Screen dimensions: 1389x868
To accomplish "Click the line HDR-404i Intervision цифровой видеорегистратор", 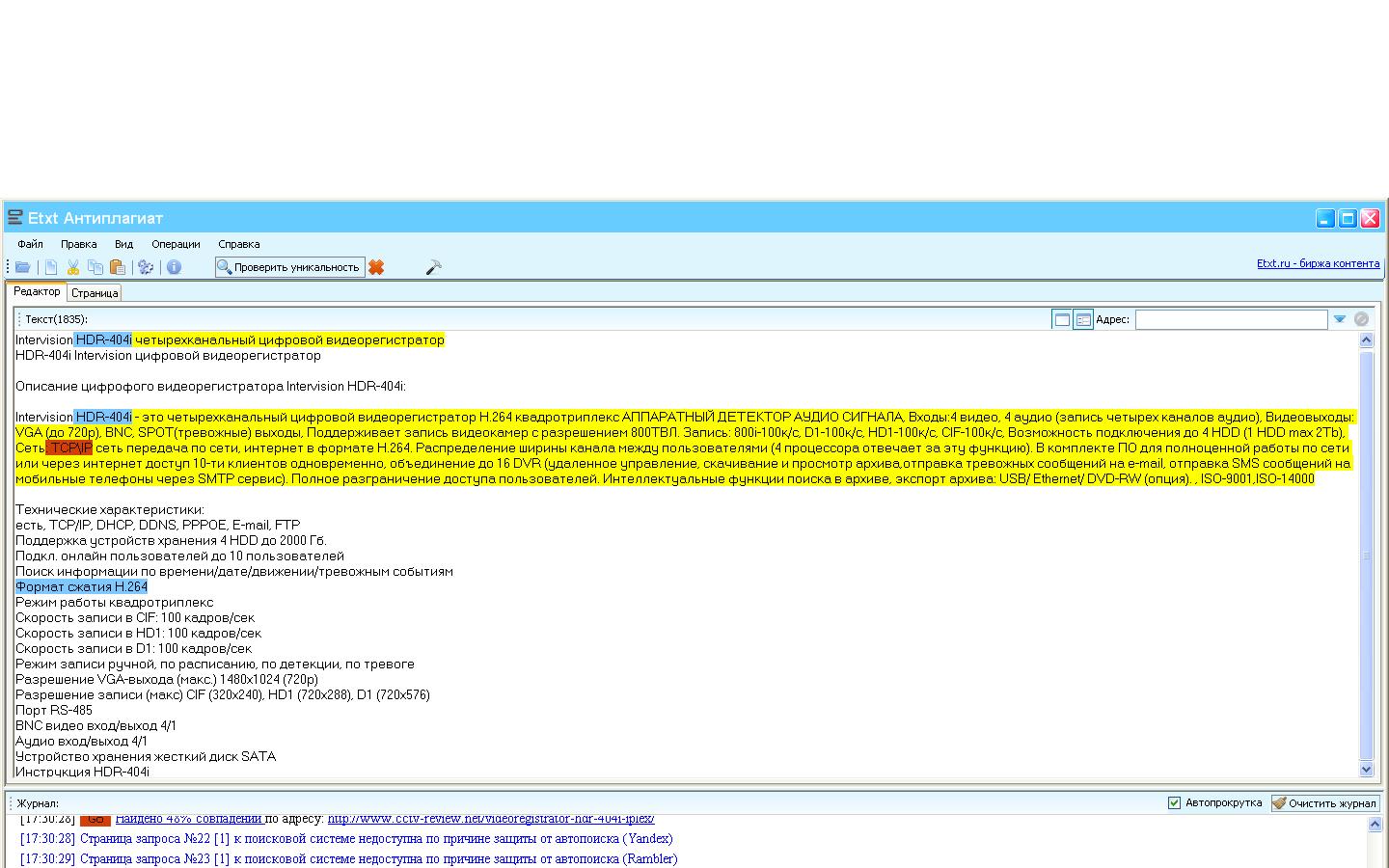I will 168,355.
